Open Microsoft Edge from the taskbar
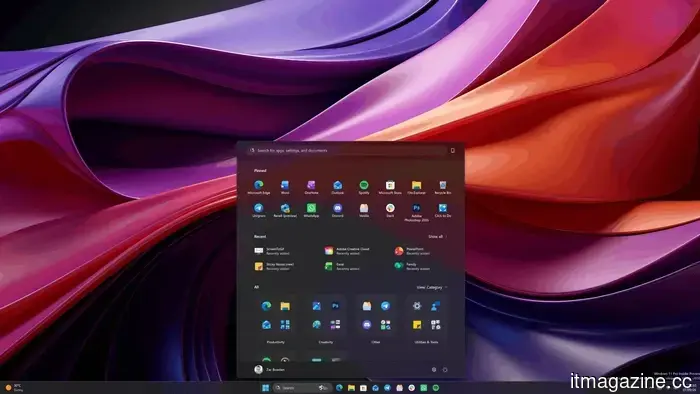 pos(339,387)
